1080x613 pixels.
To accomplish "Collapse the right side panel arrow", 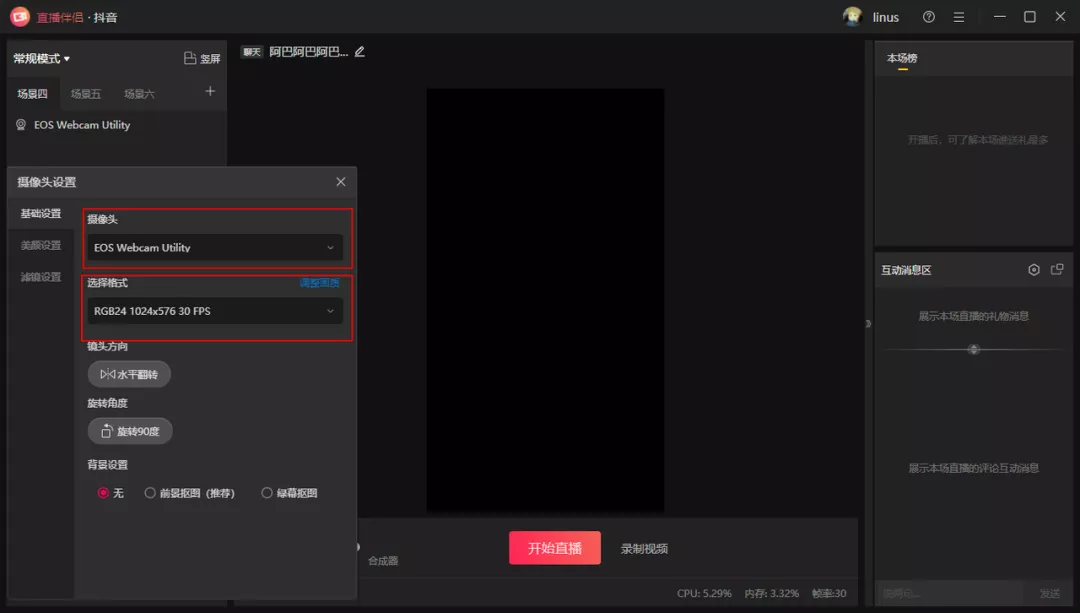I will click(868, 323).
